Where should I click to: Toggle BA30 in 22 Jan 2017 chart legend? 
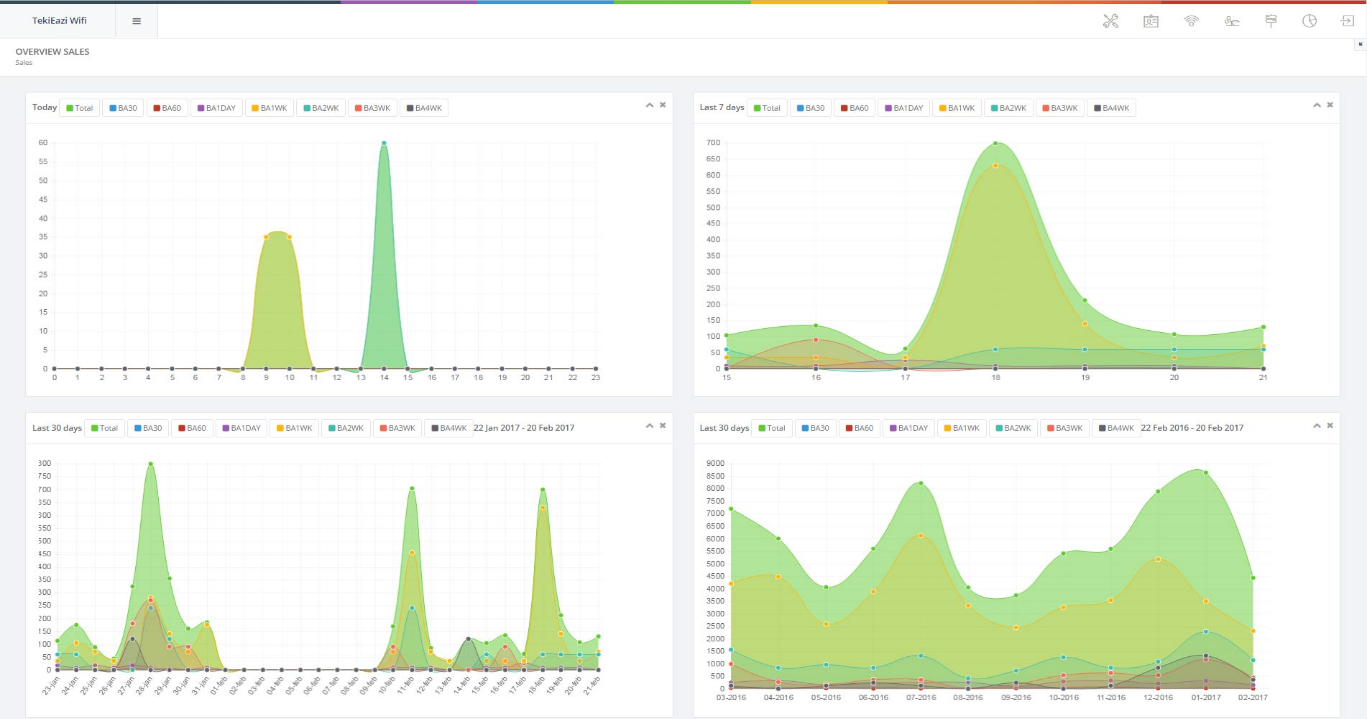coord(148,428)
